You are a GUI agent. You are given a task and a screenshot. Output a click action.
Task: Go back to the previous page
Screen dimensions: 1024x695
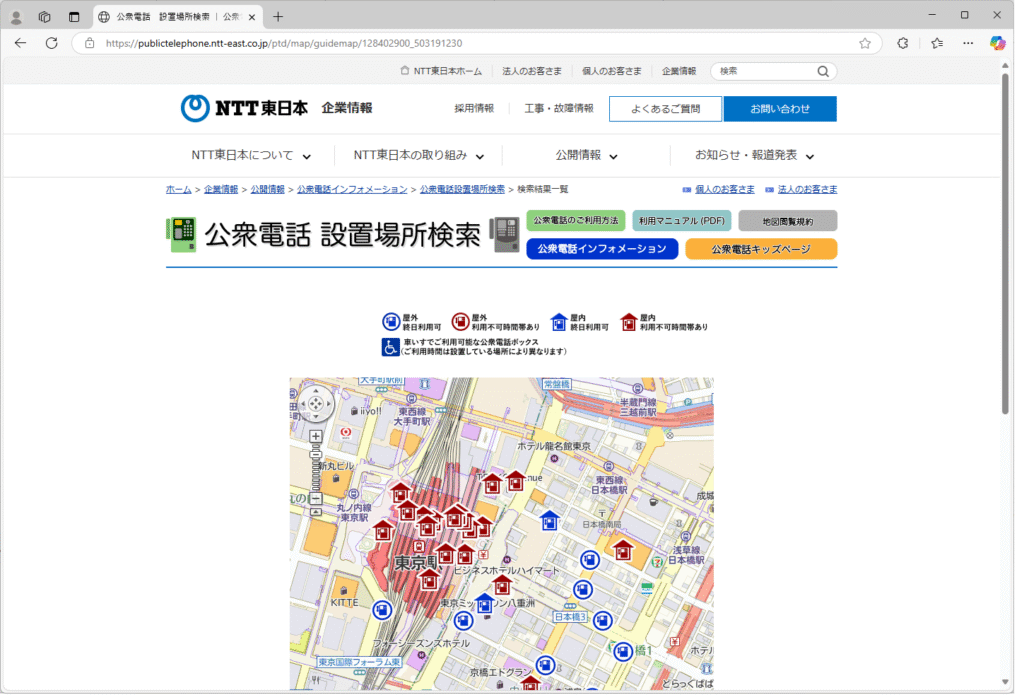tap(20, 43)
